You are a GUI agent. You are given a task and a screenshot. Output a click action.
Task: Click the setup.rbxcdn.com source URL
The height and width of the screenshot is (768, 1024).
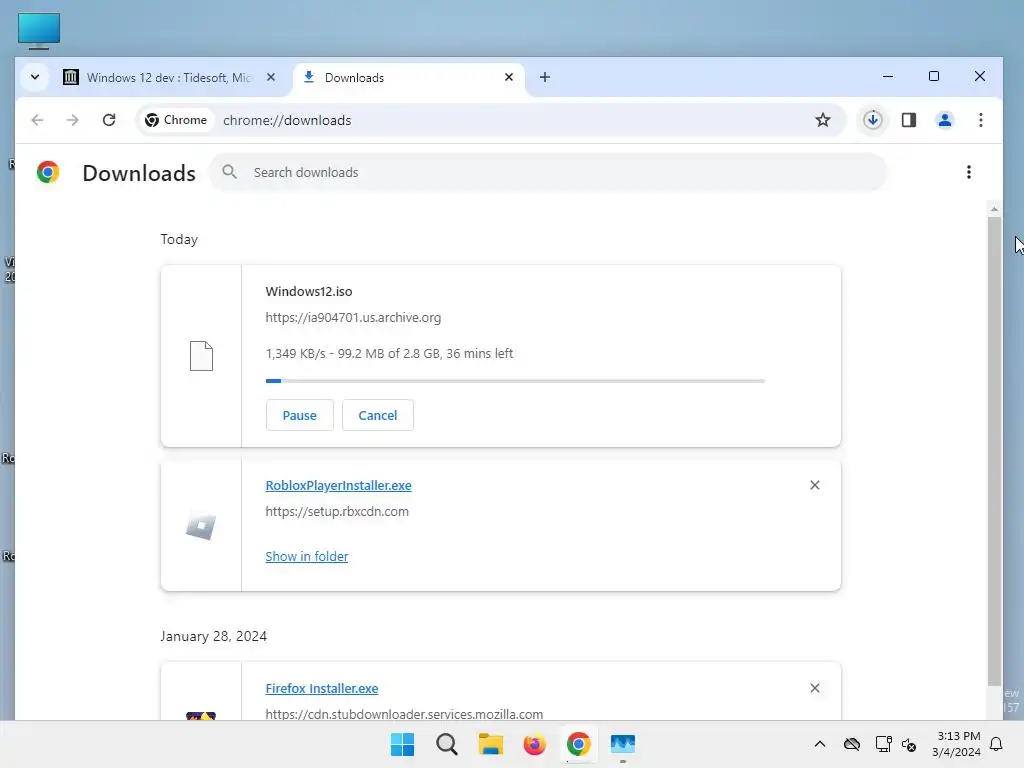337,511
